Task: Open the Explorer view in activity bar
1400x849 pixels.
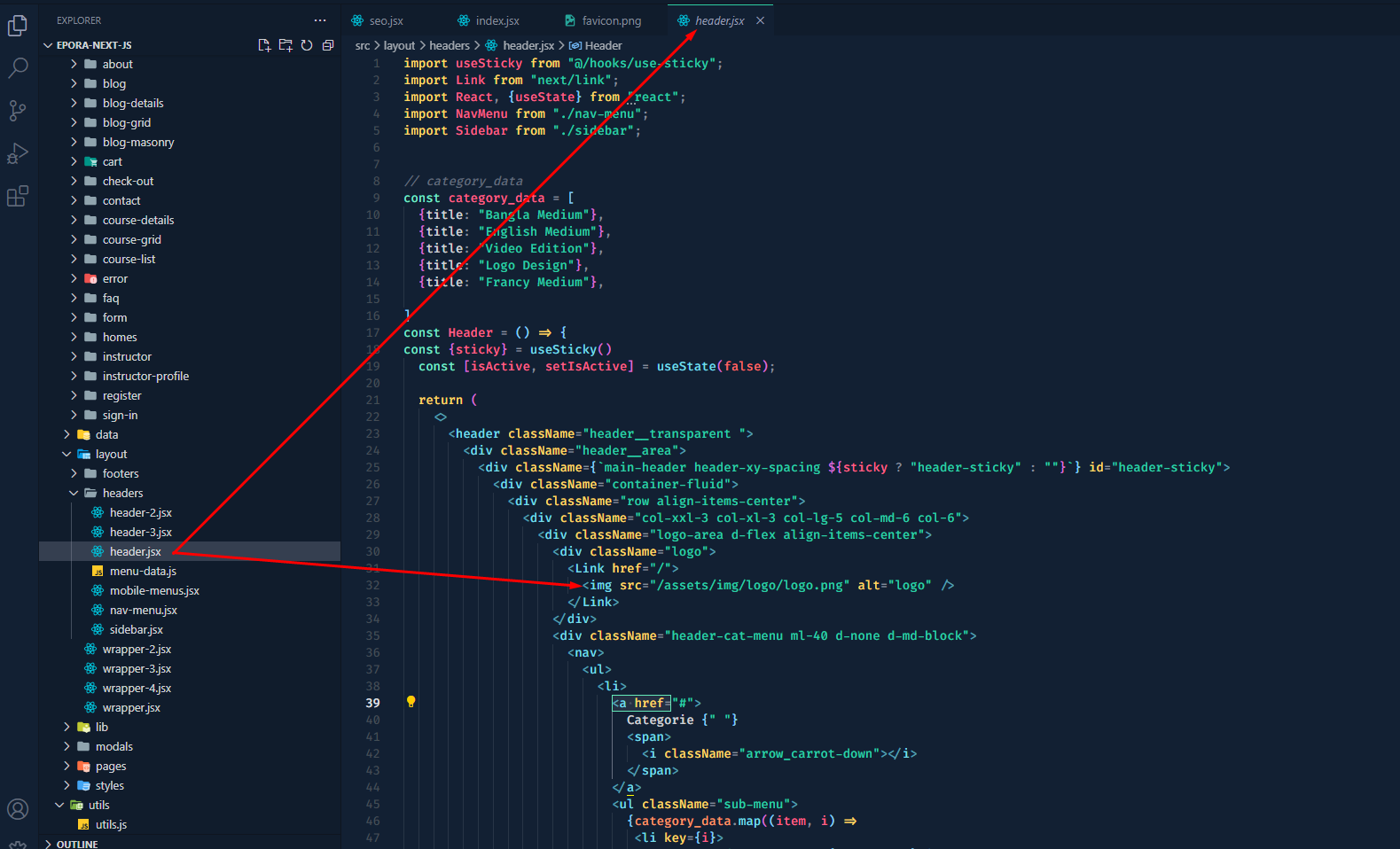Action: click(x=18, y=26)
